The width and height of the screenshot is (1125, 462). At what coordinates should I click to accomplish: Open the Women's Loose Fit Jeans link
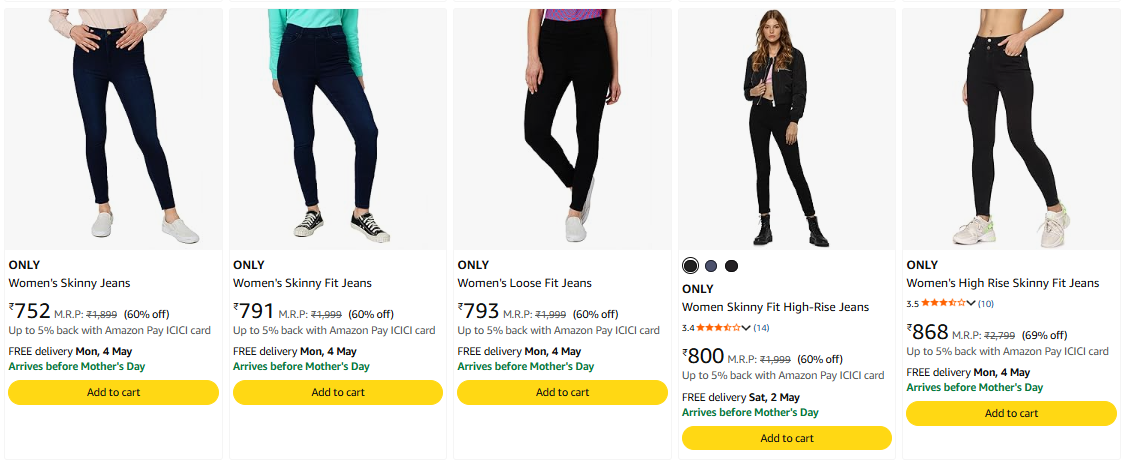pyautogui.click(x=524, y=283)
